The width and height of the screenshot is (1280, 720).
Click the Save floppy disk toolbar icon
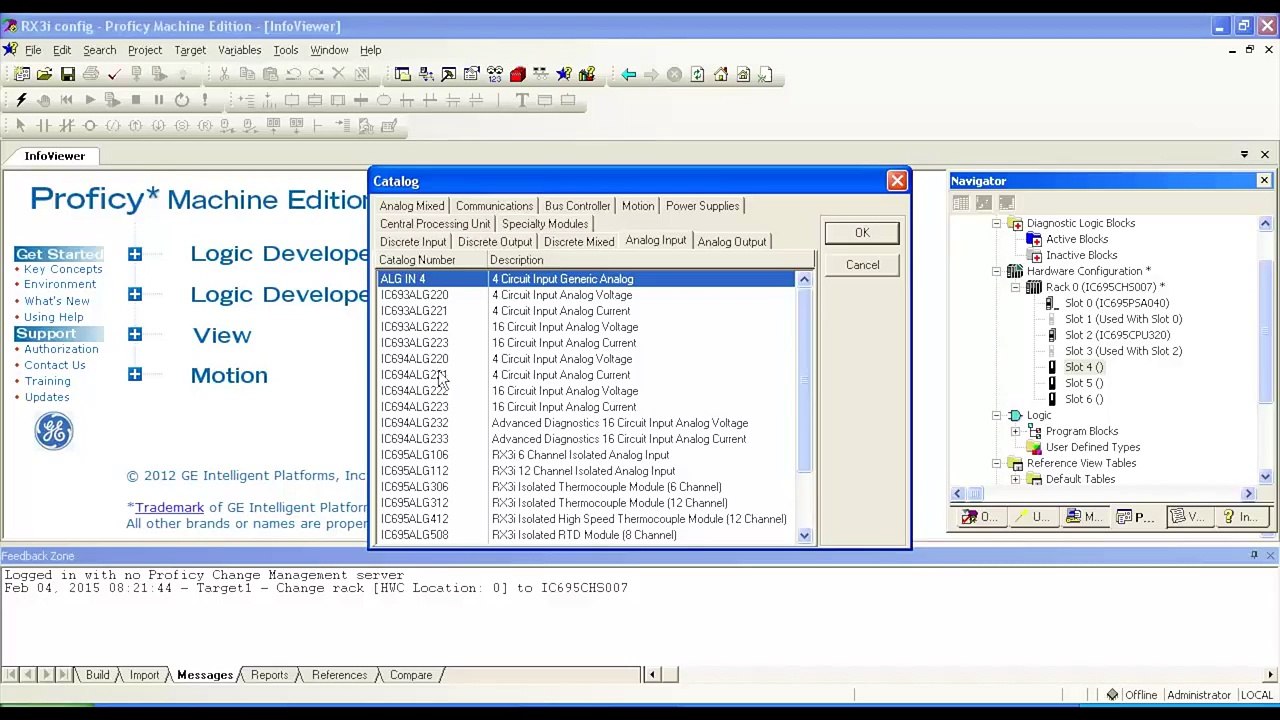click(67, 74)
